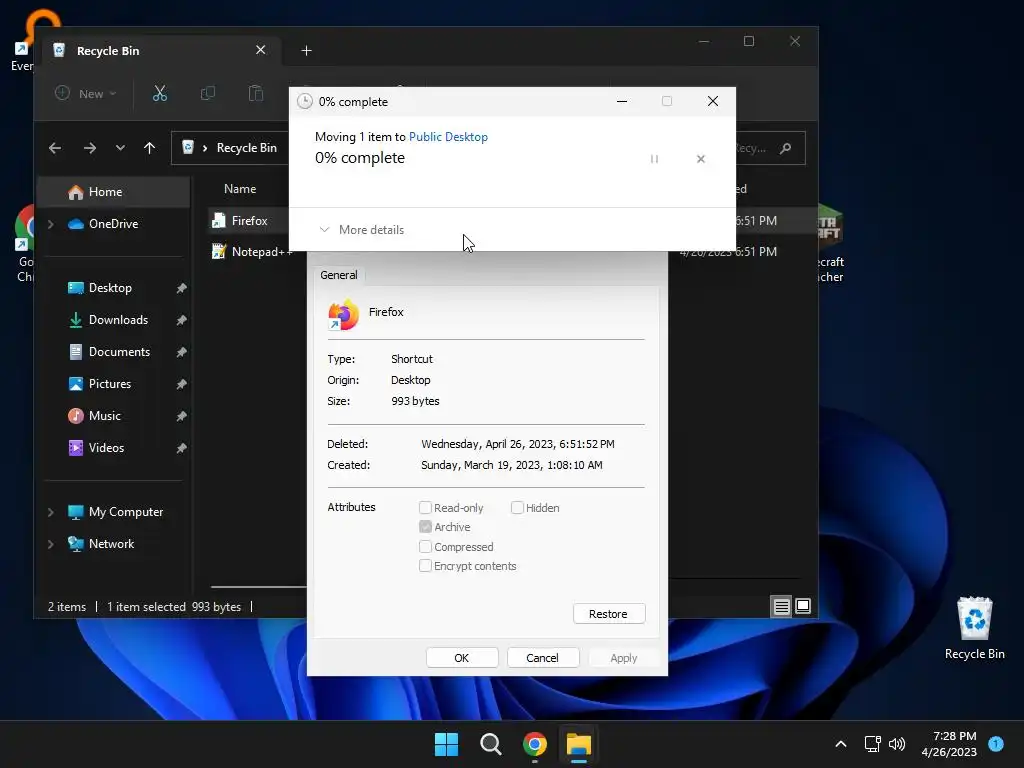This screenshot has height=768, width=1024.
Task: Show hidden tray icons chevron
Action: click(841, 744)
